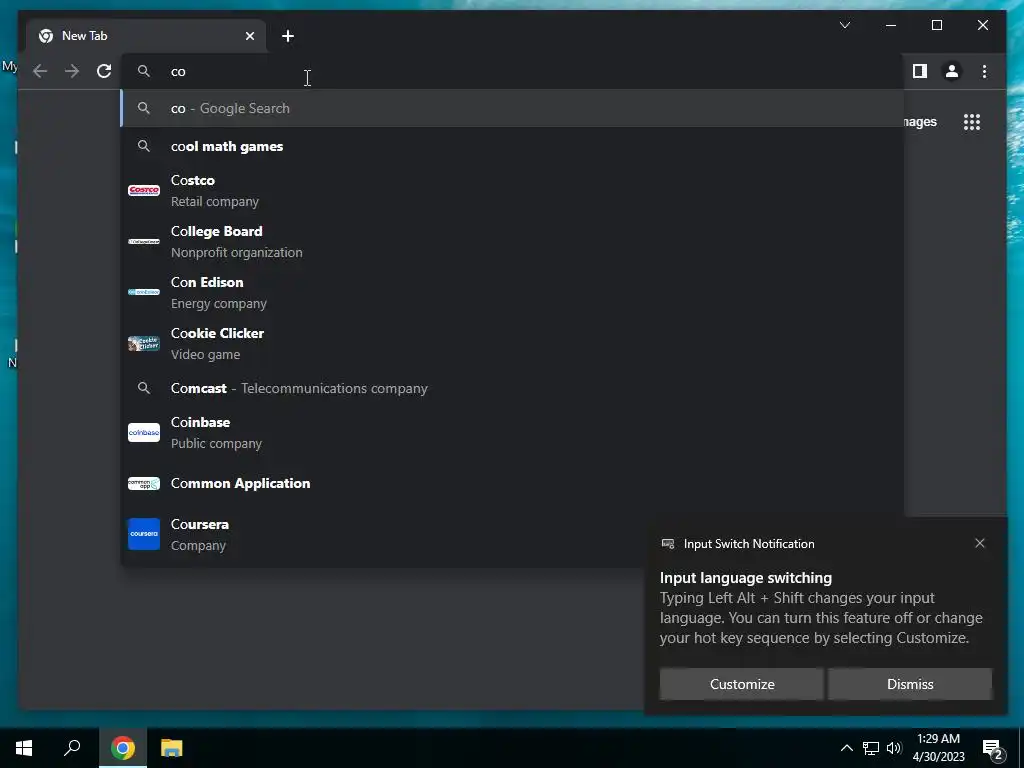Minimize the Chrome window

click(891, 25)
